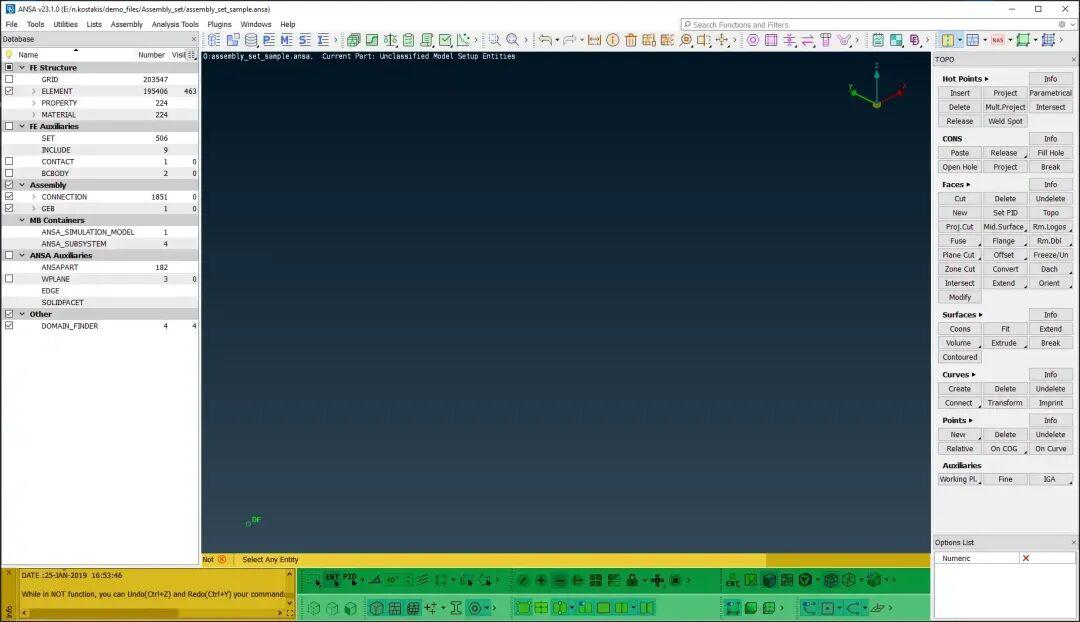Collapse the MB Containers group
This screenshot has height=622, width=1080.
[22, 220]
